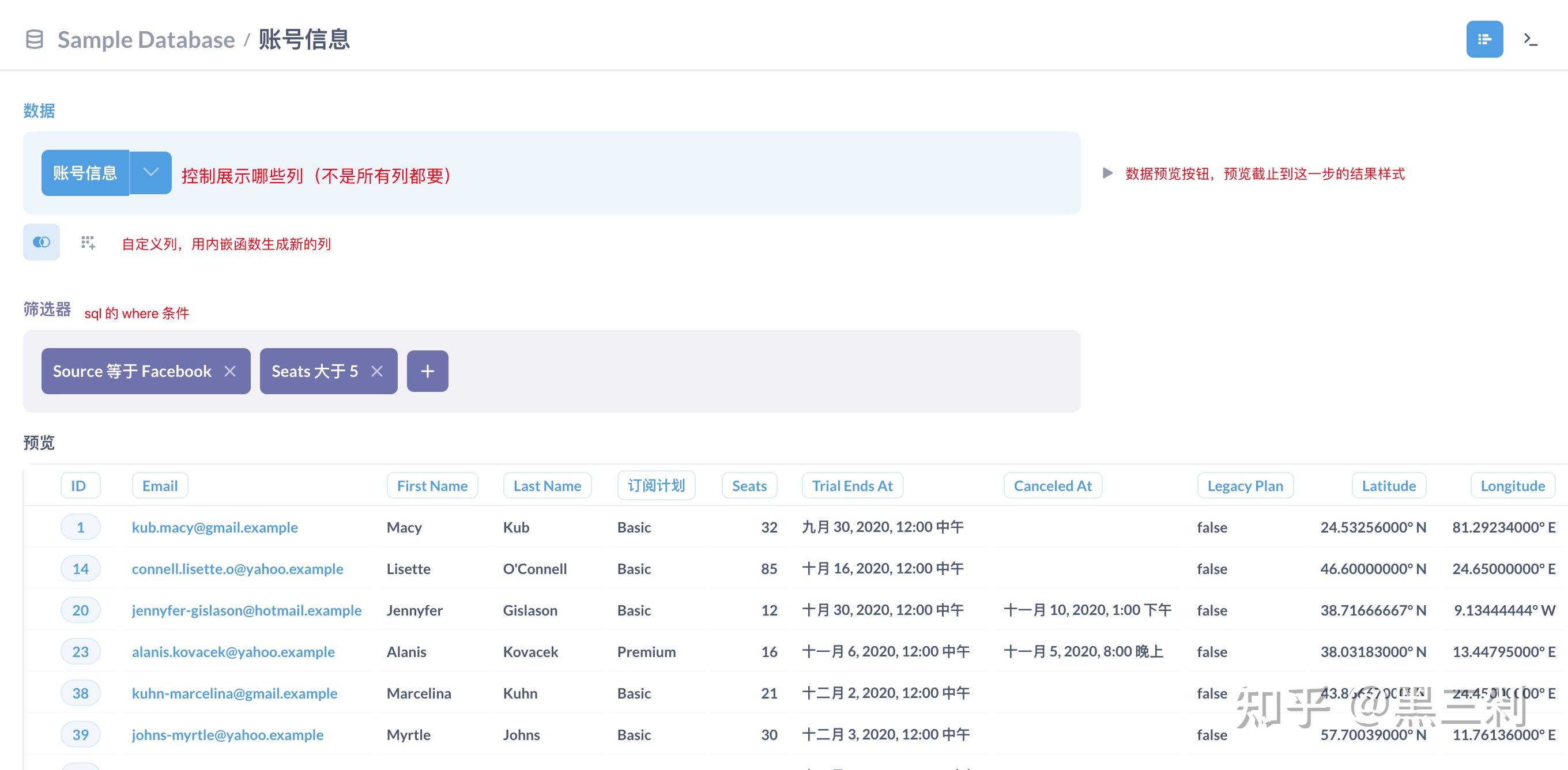Expand the 账号信息 column picker chevron
1568x770 pixels.
point(151,173)
